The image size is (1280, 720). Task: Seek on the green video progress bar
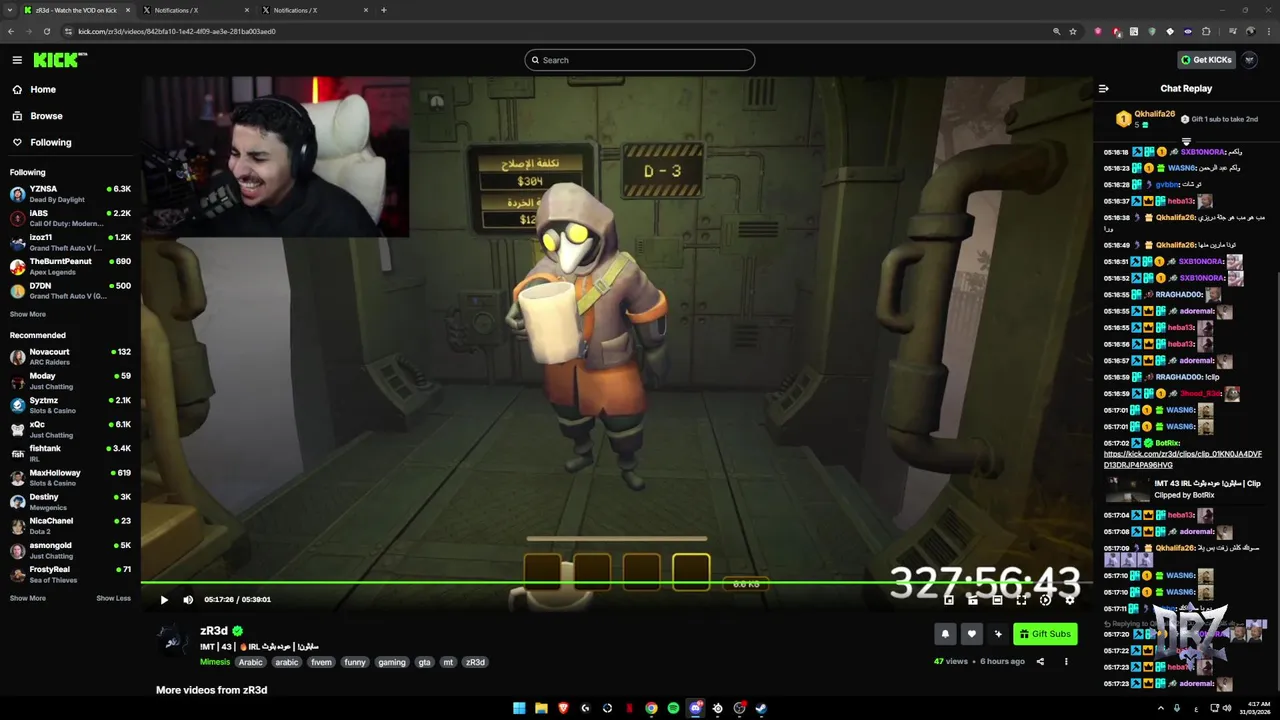click(616, 582)
